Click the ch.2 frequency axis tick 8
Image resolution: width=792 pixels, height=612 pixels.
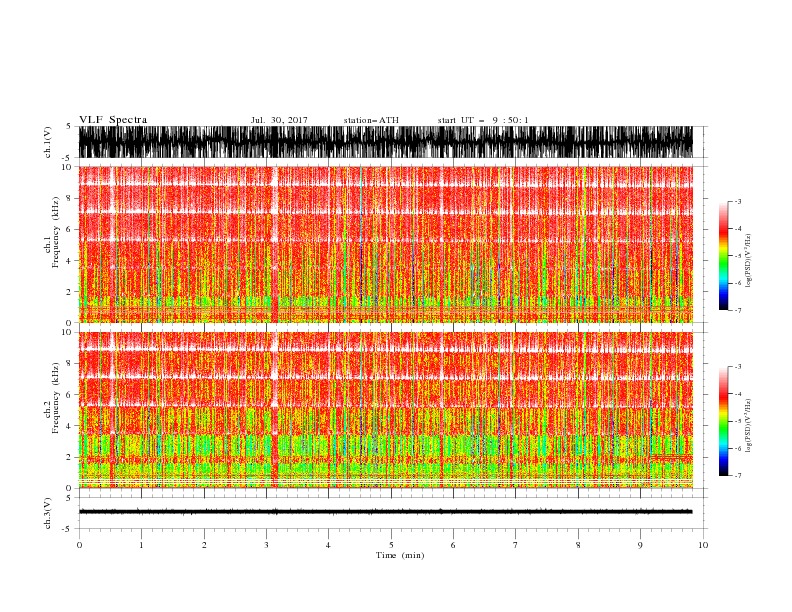coord(69,364)
